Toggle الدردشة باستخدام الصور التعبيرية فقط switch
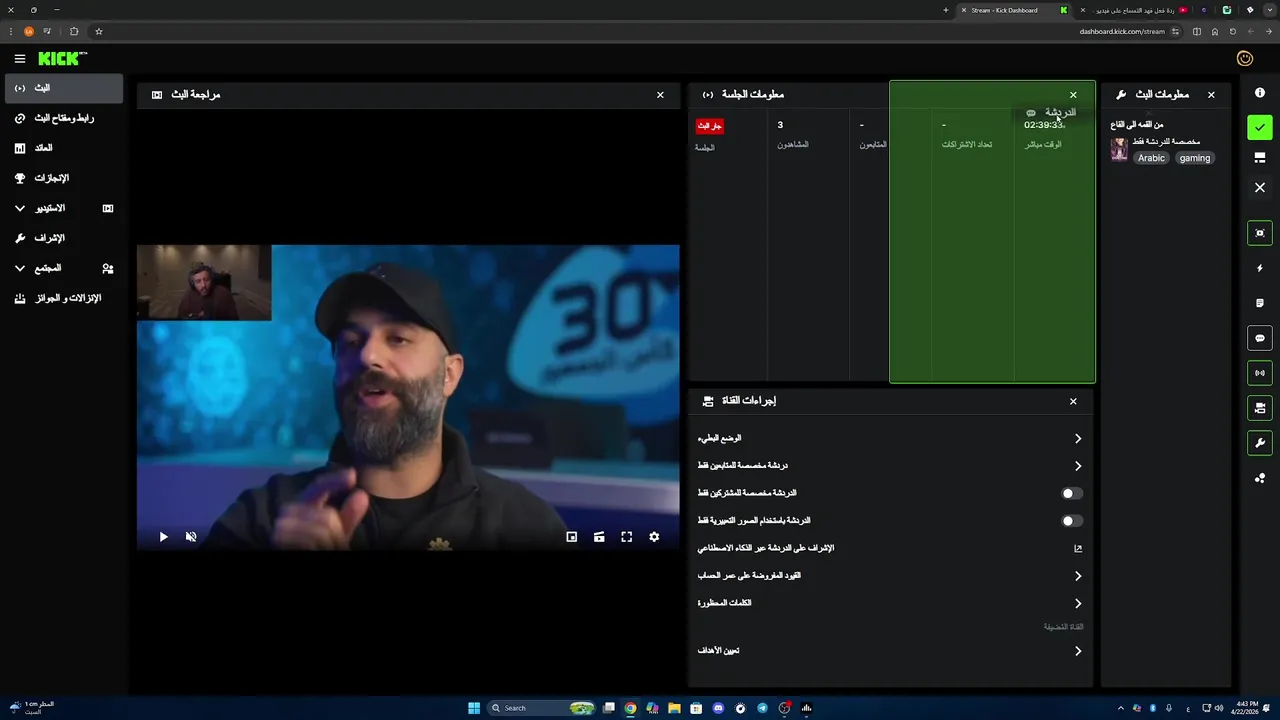This screenshot has width=1280, height=720. pyautogui.click(x=1072, y=521)
